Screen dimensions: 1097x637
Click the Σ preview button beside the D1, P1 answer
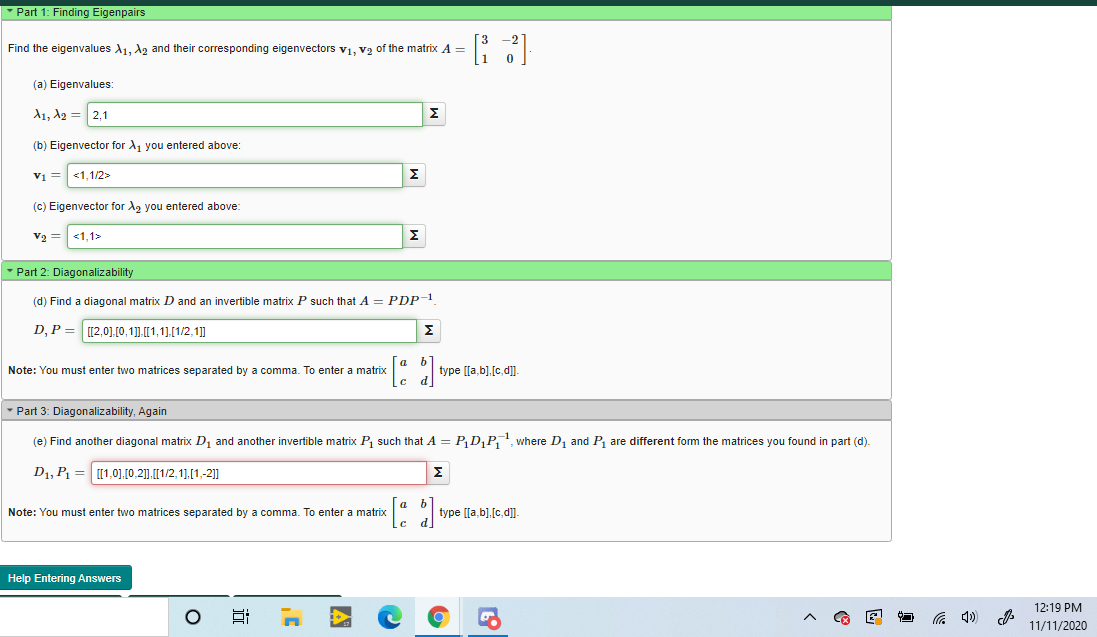click(x=438, y=472)
